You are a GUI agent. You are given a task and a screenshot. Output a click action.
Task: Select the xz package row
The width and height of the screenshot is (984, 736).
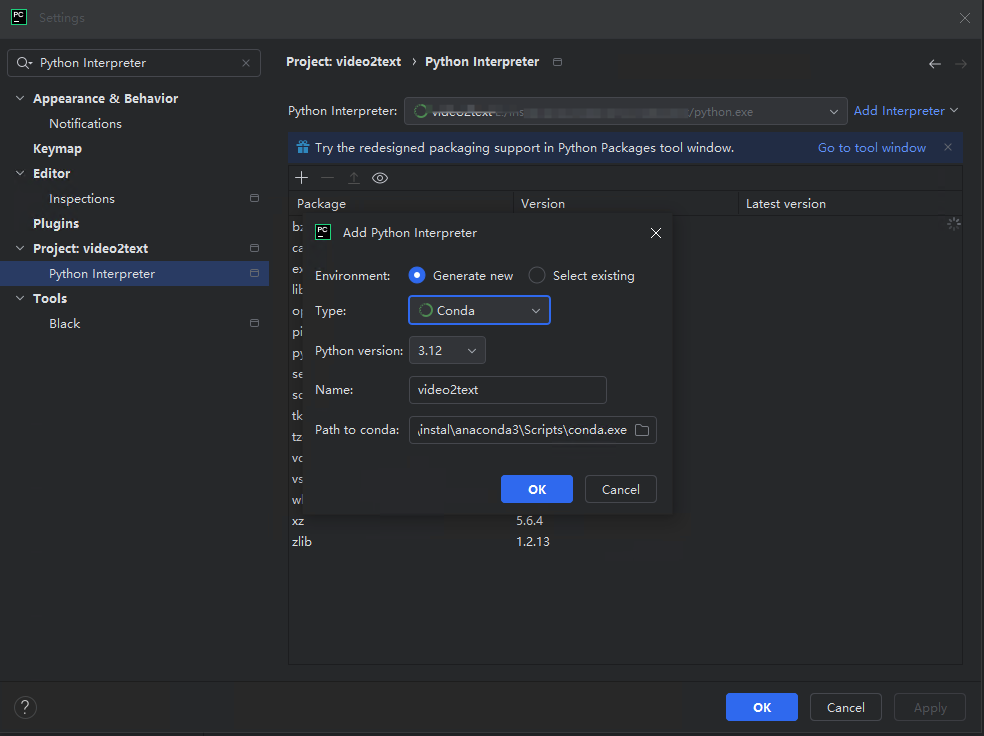[625, 521]
